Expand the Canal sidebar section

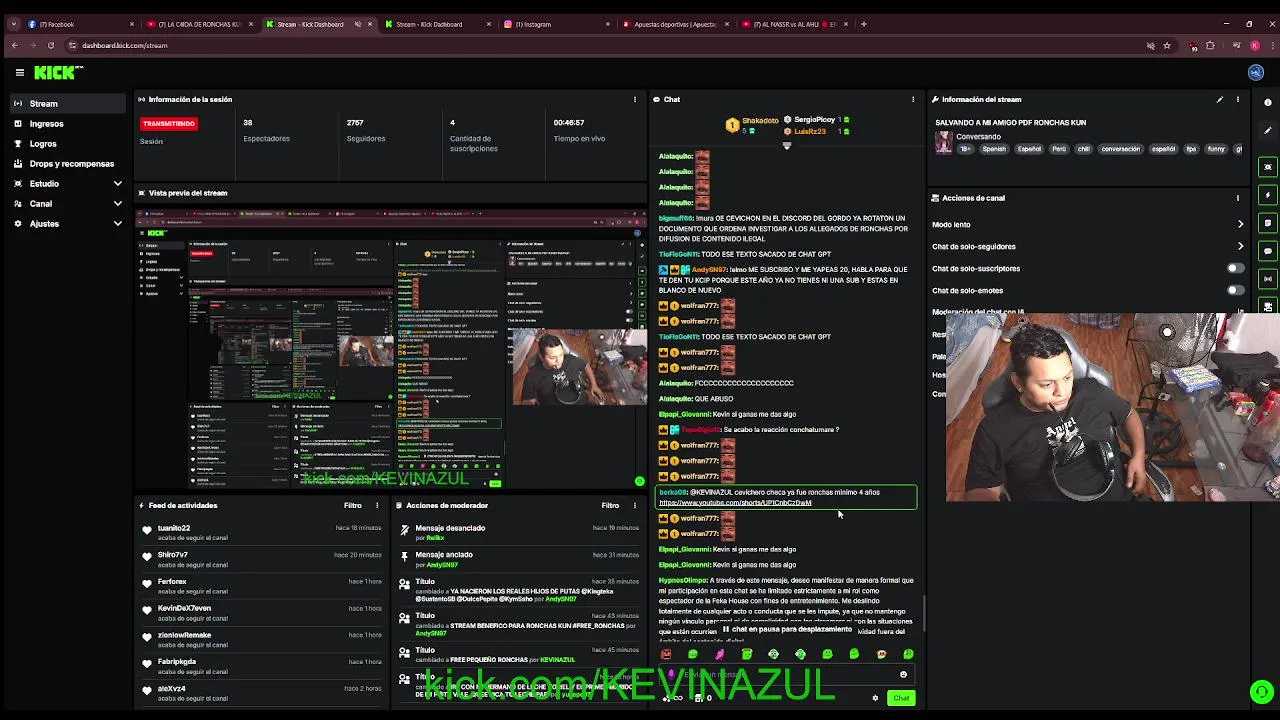pos(68,204)
